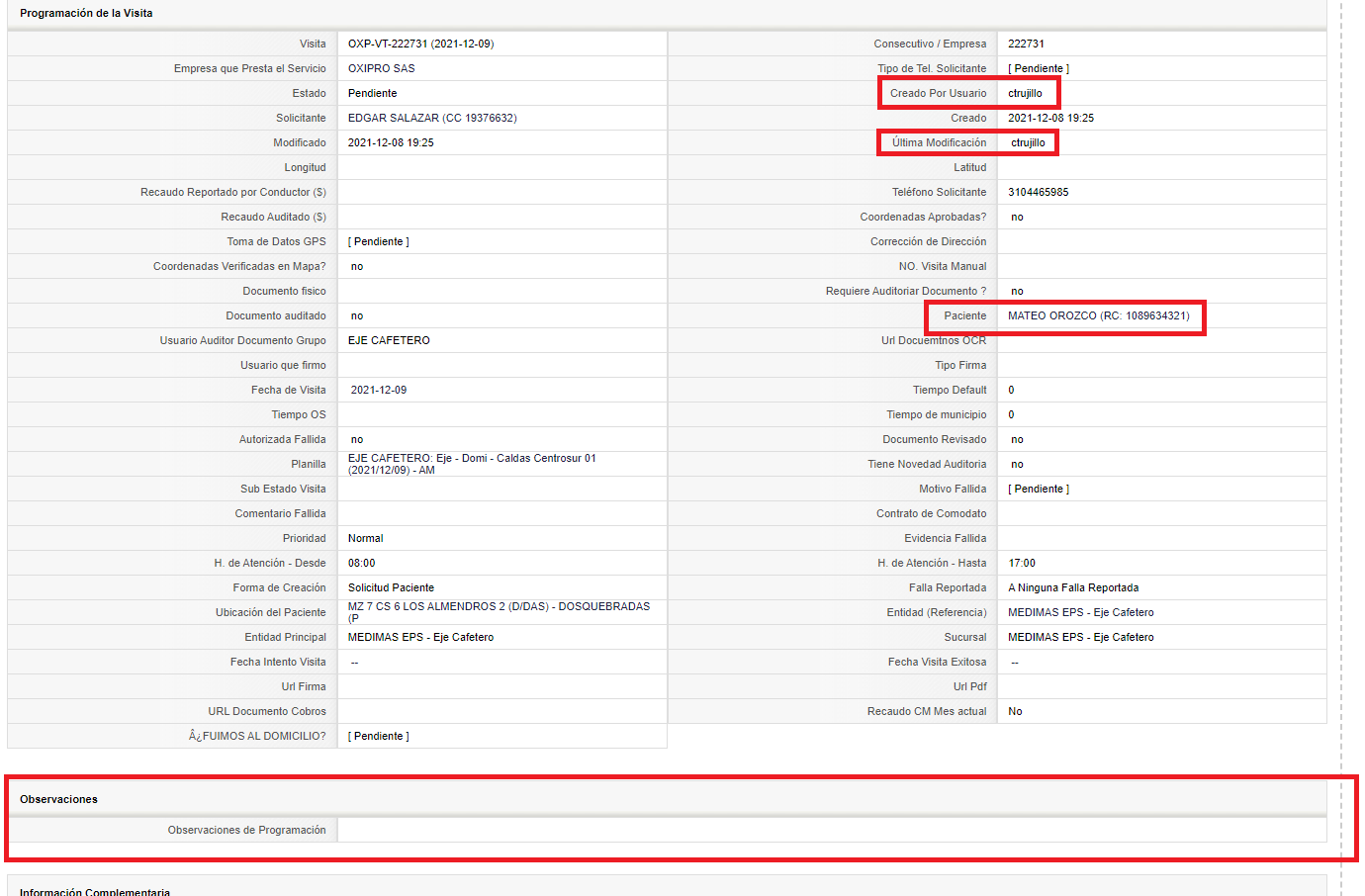Click Consecutivo / Empresa value 222731
Screen dimensions: 1365x896
(1026, 44)
